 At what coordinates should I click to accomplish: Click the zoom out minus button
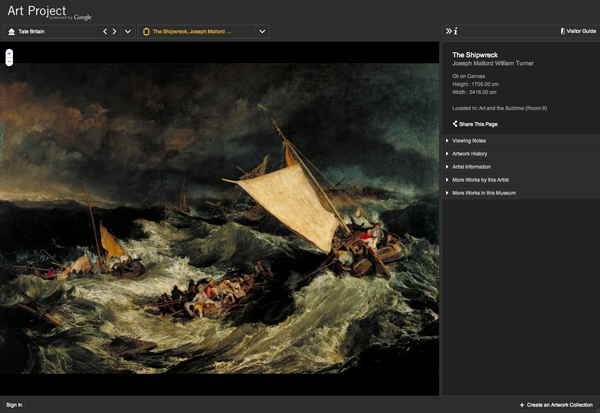(9, 62)
